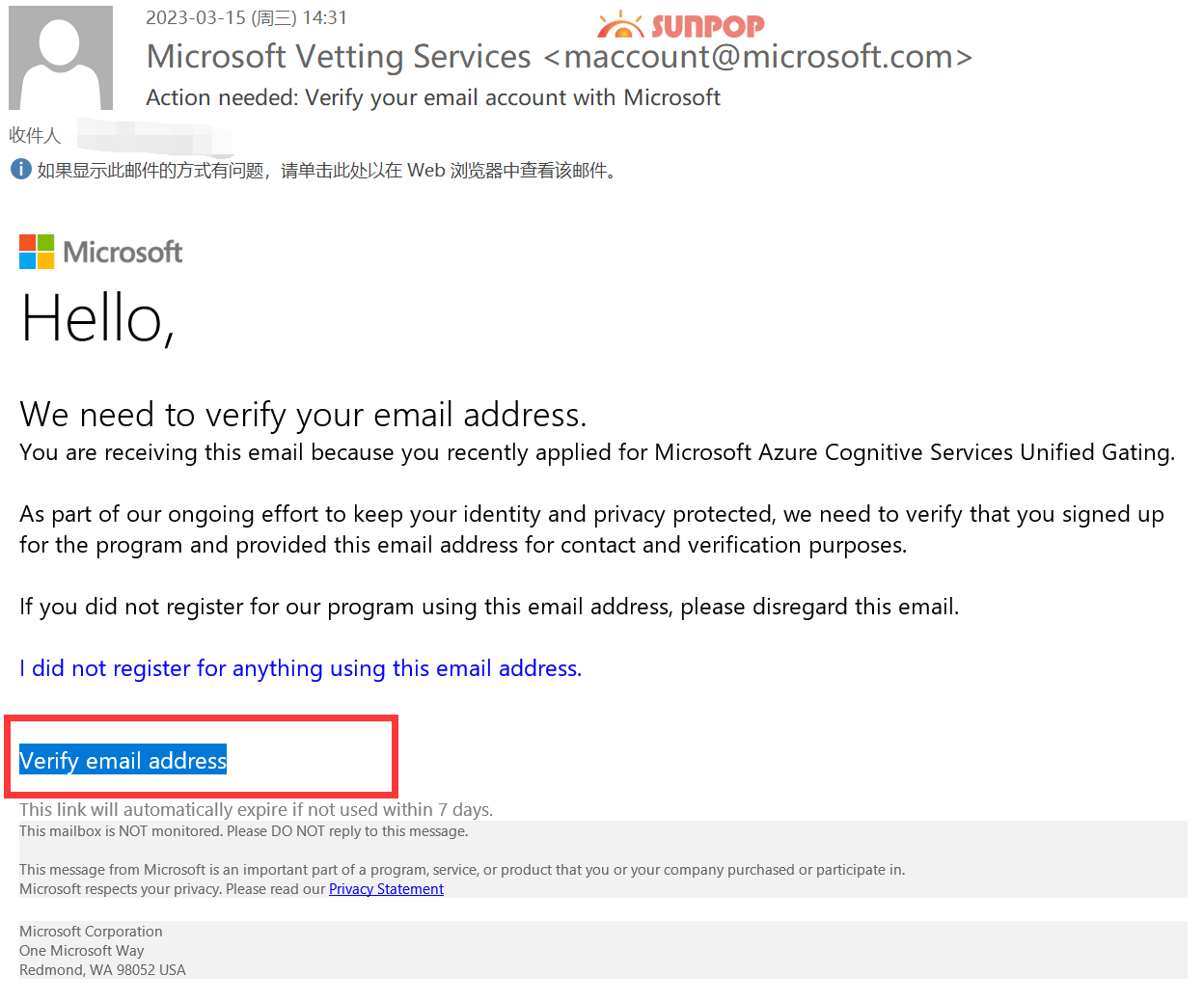Click the colored squares of the Microsoft logo
This screenshot has width=1204, height=1002.
pyautogui.click(x=35, y=251)
